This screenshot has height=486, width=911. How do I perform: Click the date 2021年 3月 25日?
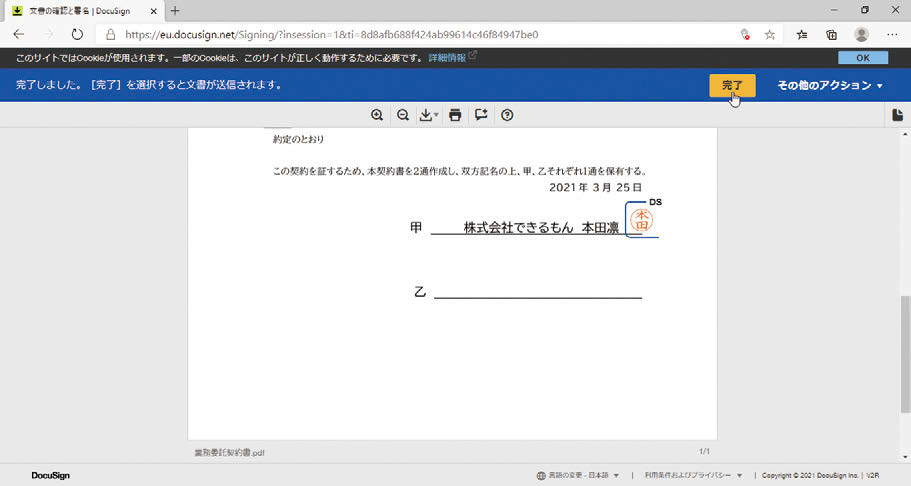point(596,187)
